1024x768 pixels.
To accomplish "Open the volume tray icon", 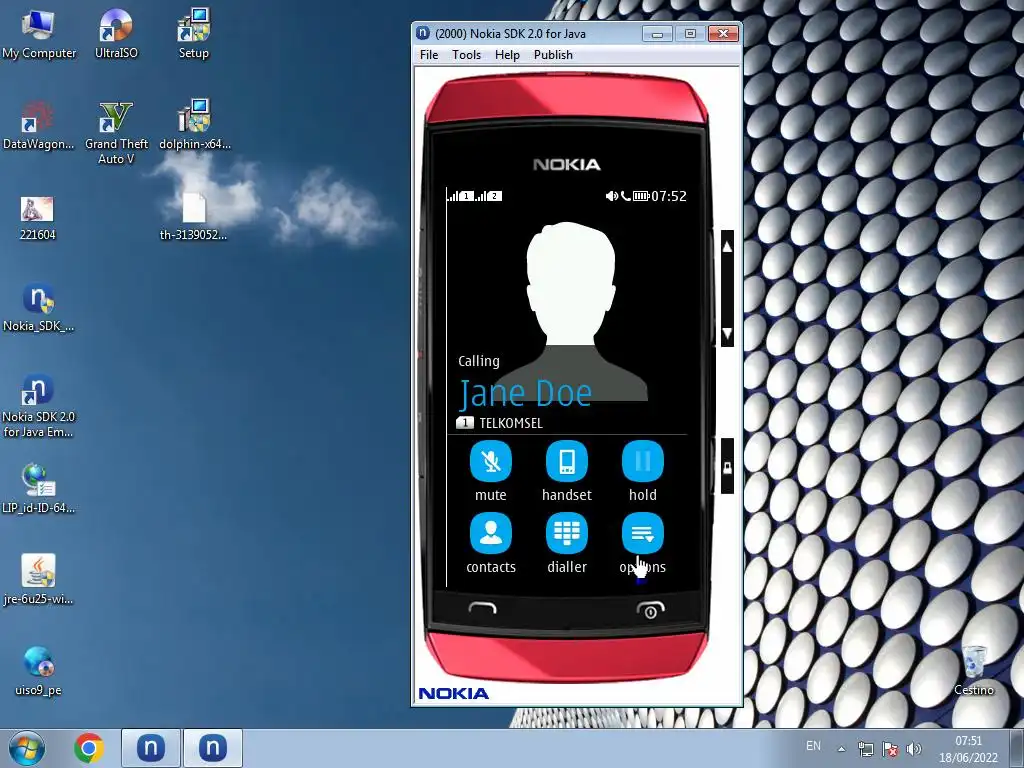I will pyautogui.click(x=914, y=749).
